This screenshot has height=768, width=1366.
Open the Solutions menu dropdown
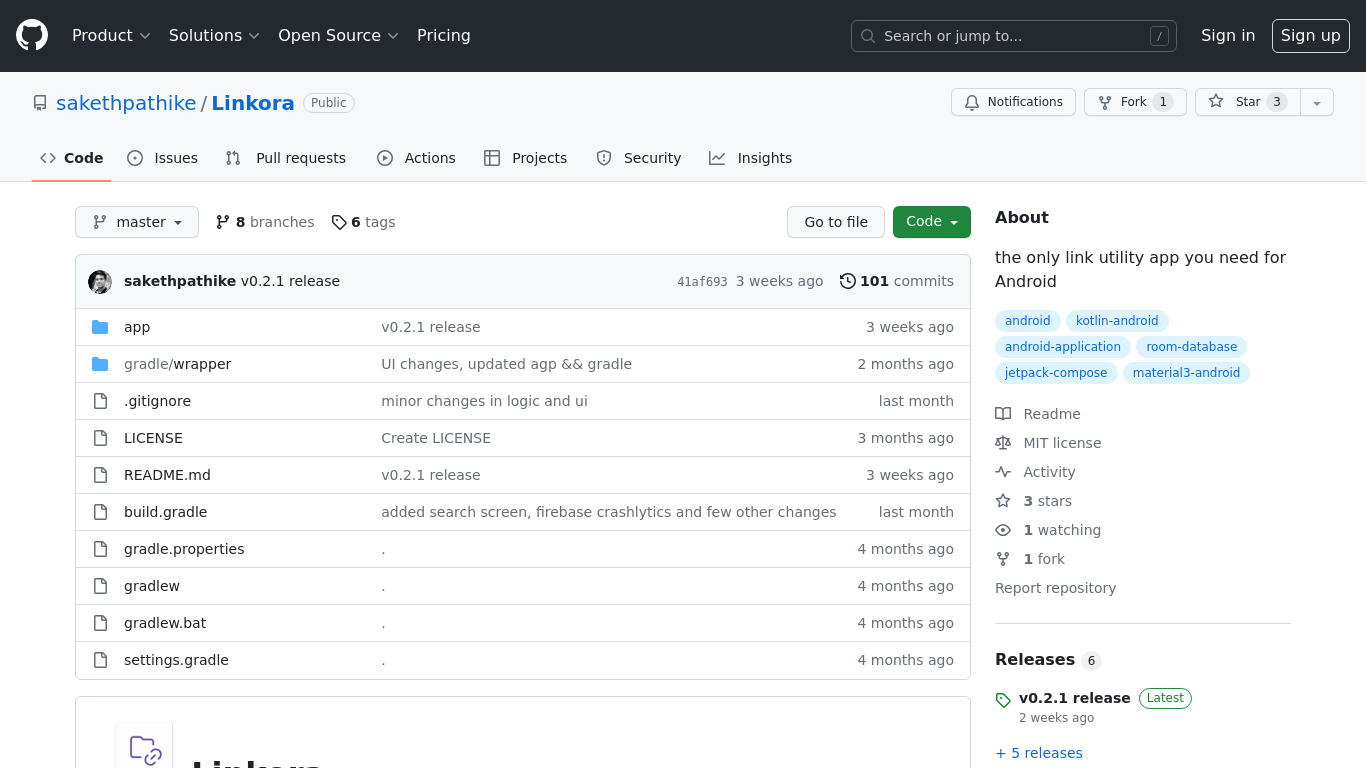click(x=214, y=36)
